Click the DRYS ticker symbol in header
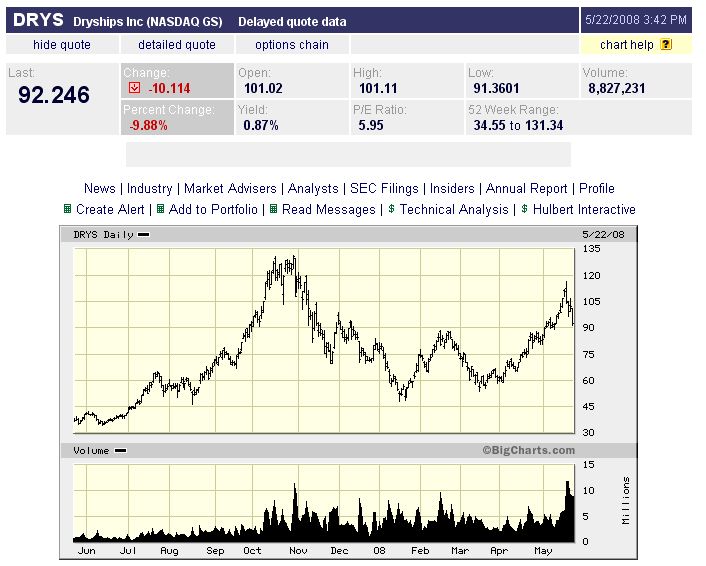The height and width of the screenshot is (566, 706). tap(38, 20)
